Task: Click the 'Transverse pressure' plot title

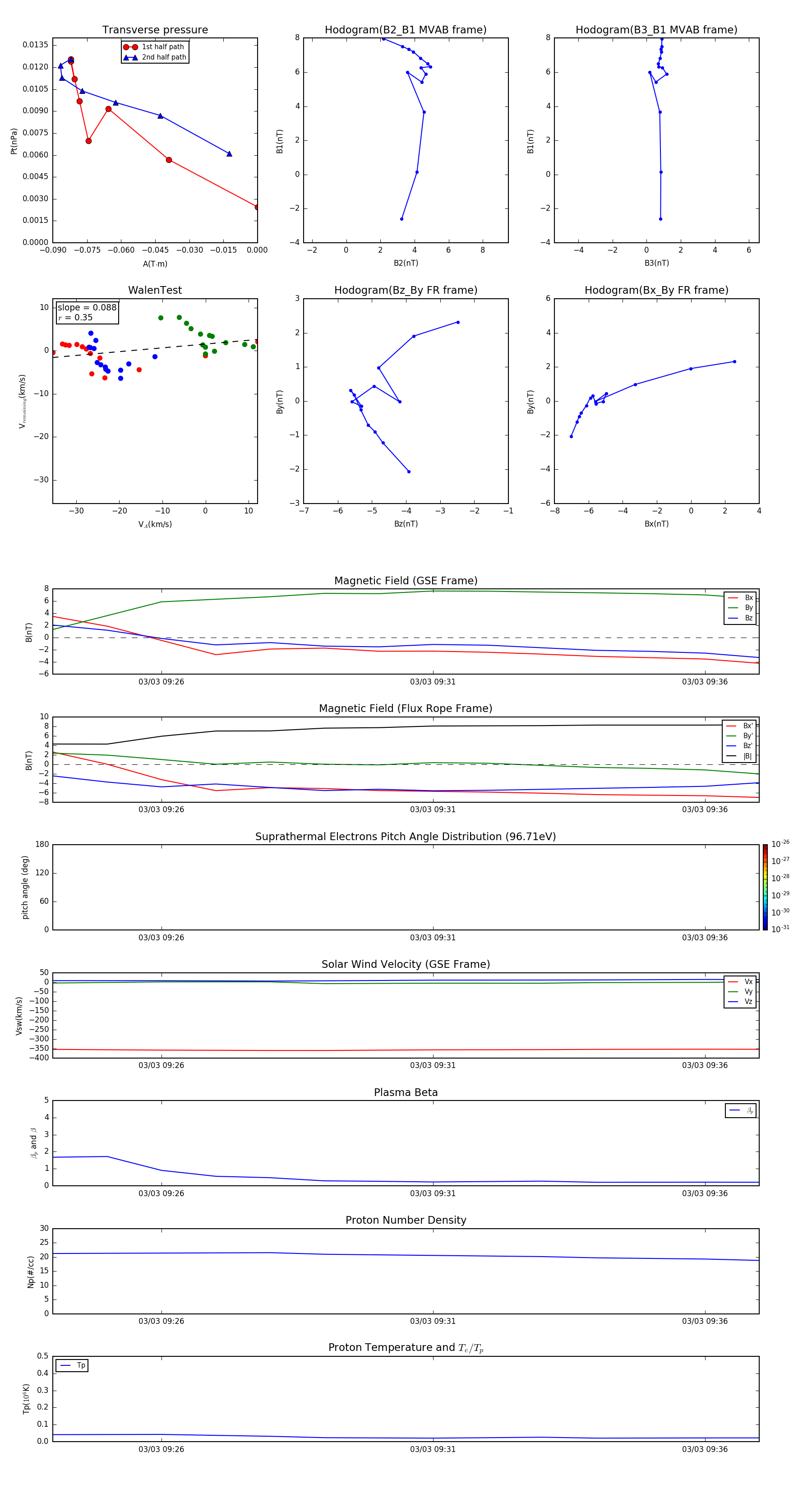Action: [x=155, y=30]
